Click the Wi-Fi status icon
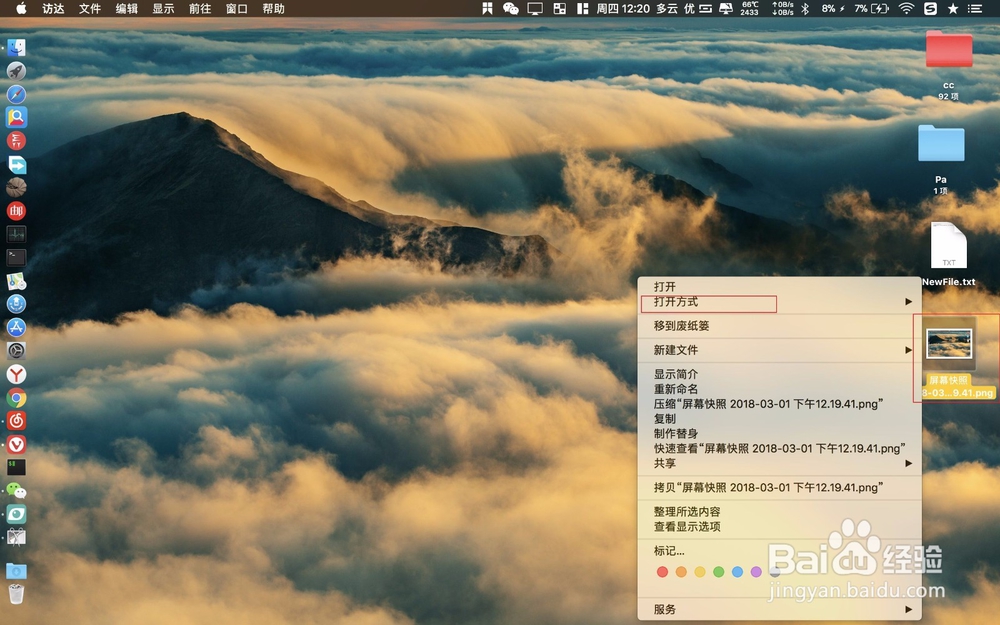 [907, 9]
